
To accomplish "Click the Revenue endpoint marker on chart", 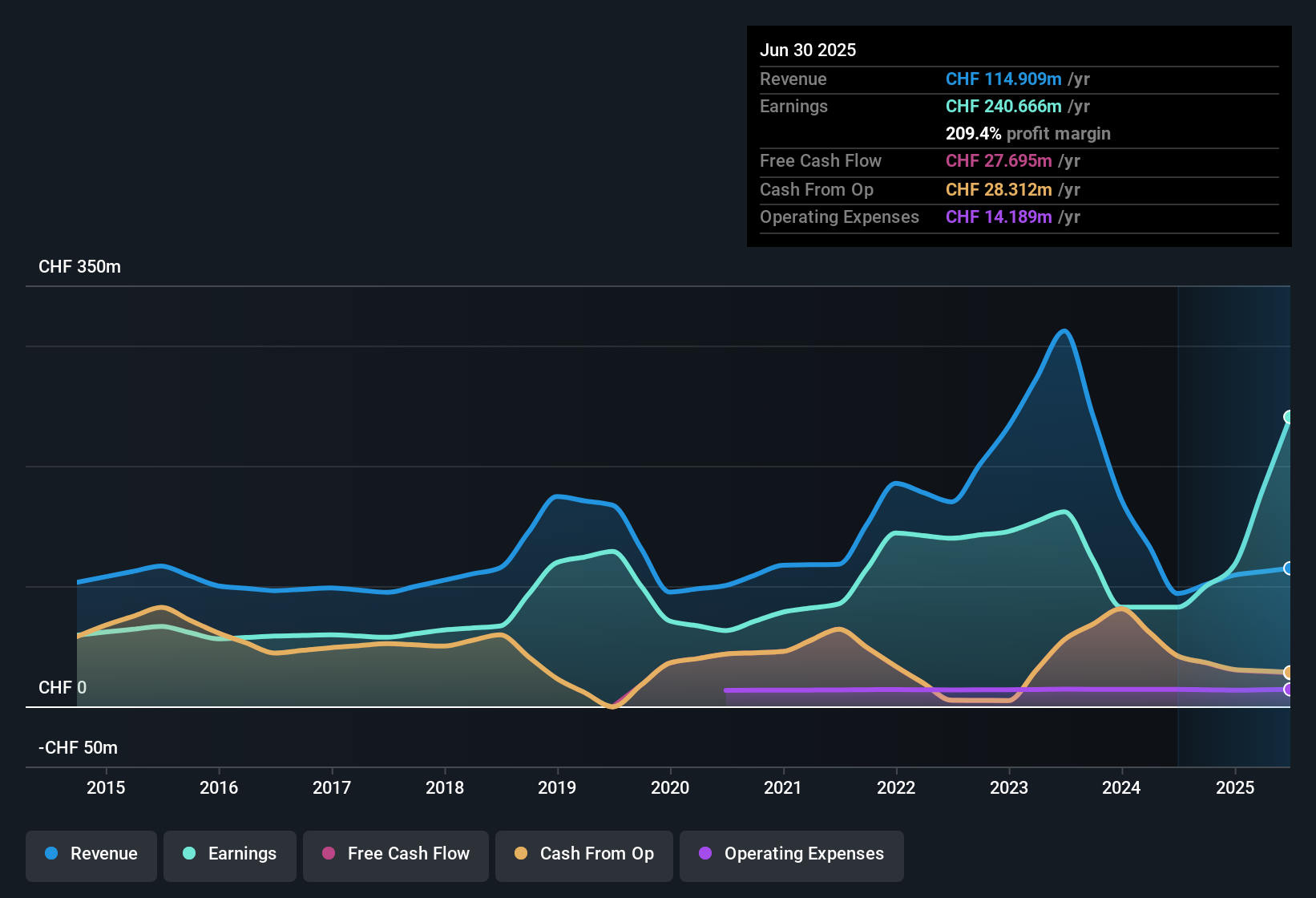I will pos(1289,568).
